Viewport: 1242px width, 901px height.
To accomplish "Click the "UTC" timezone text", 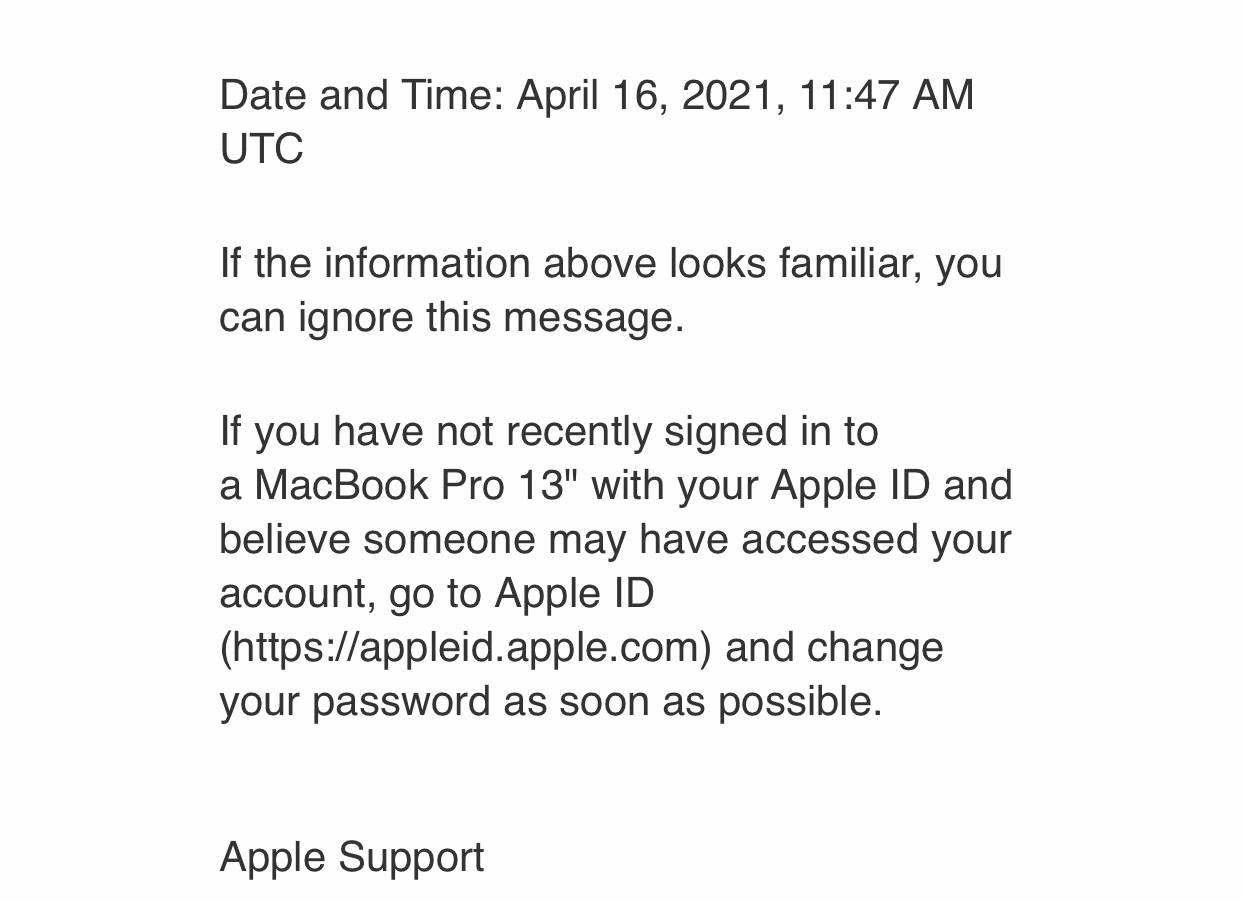I will (x=261, y=150).
